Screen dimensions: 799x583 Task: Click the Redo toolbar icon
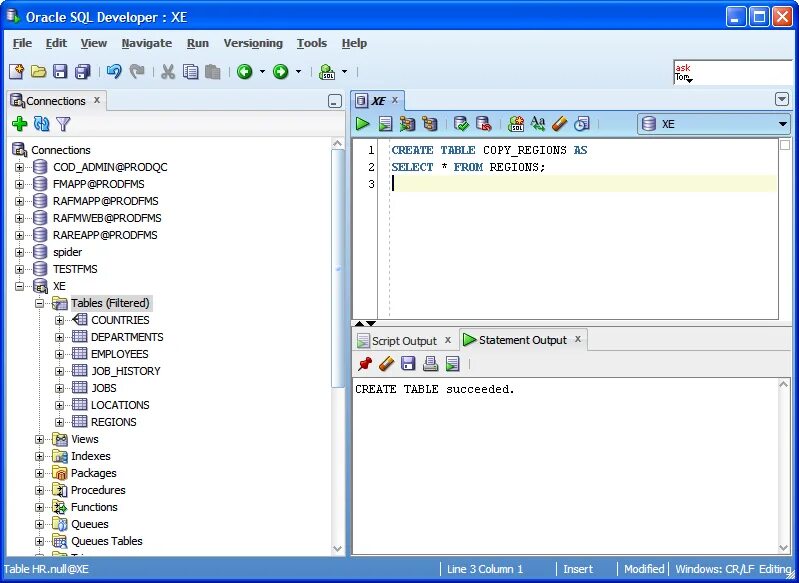pyautogui.click(x=137, y=72)
